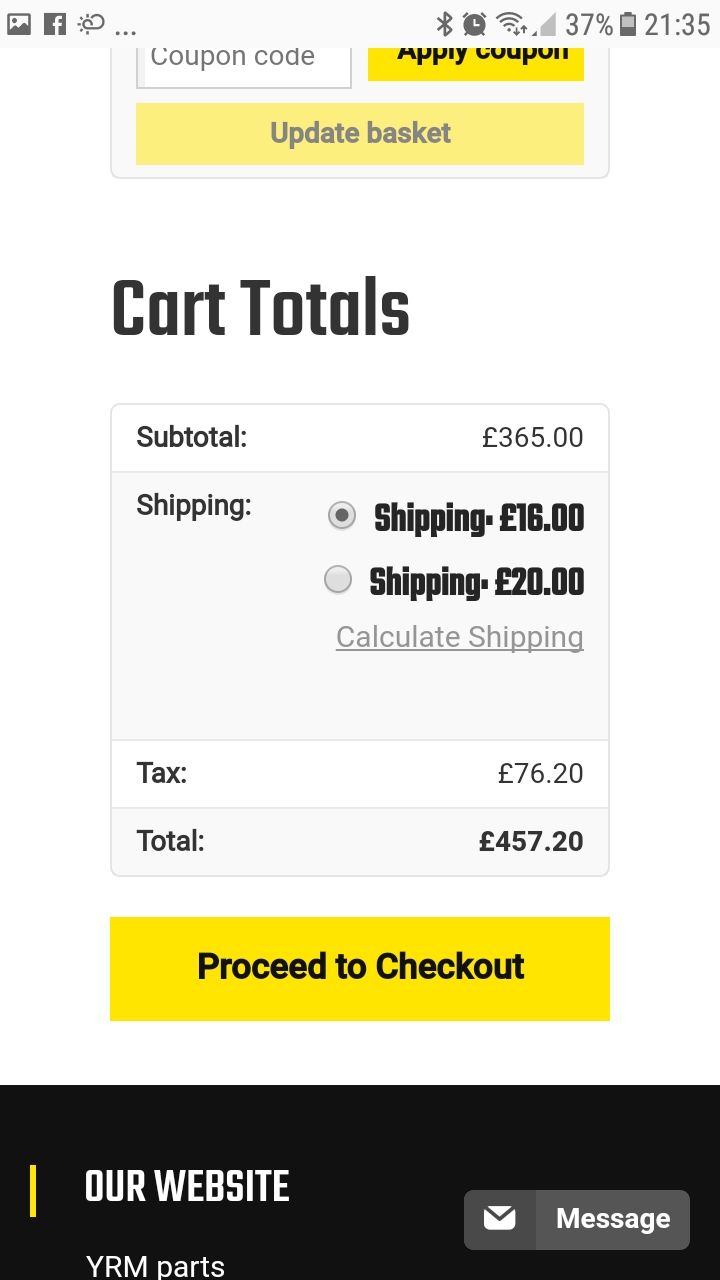Open the Message chat widget label

pyautogui.click(x=613, y=1219)
